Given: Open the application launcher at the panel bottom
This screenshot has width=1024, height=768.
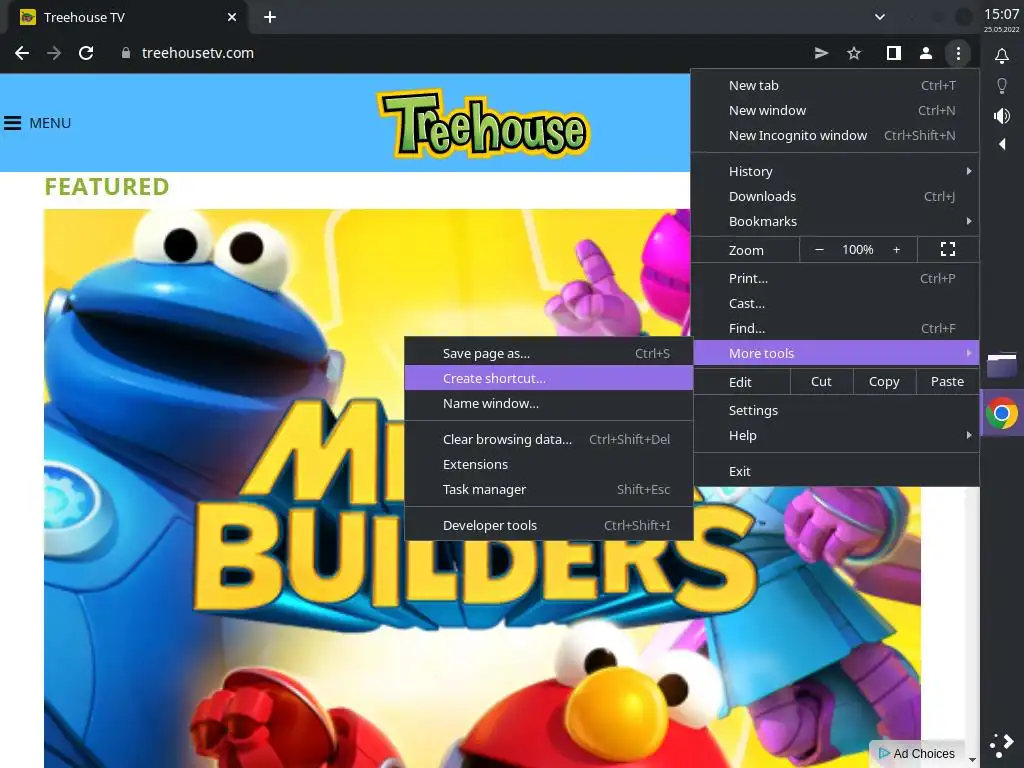Looking at the screenshot, I should (1002, 745).
